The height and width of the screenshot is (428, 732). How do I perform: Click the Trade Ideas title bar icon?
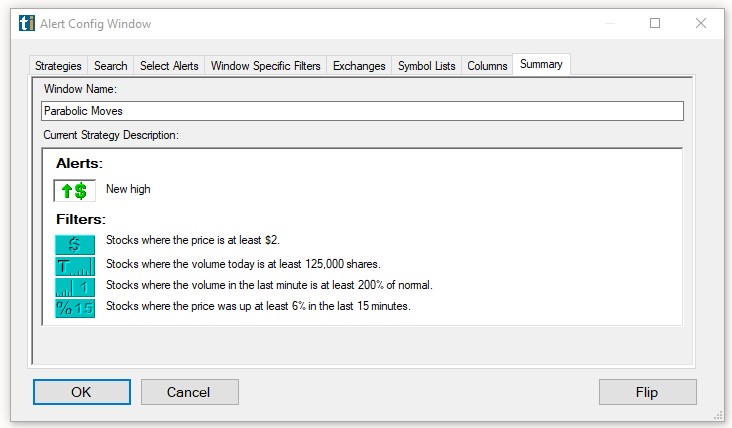[27, 23]
